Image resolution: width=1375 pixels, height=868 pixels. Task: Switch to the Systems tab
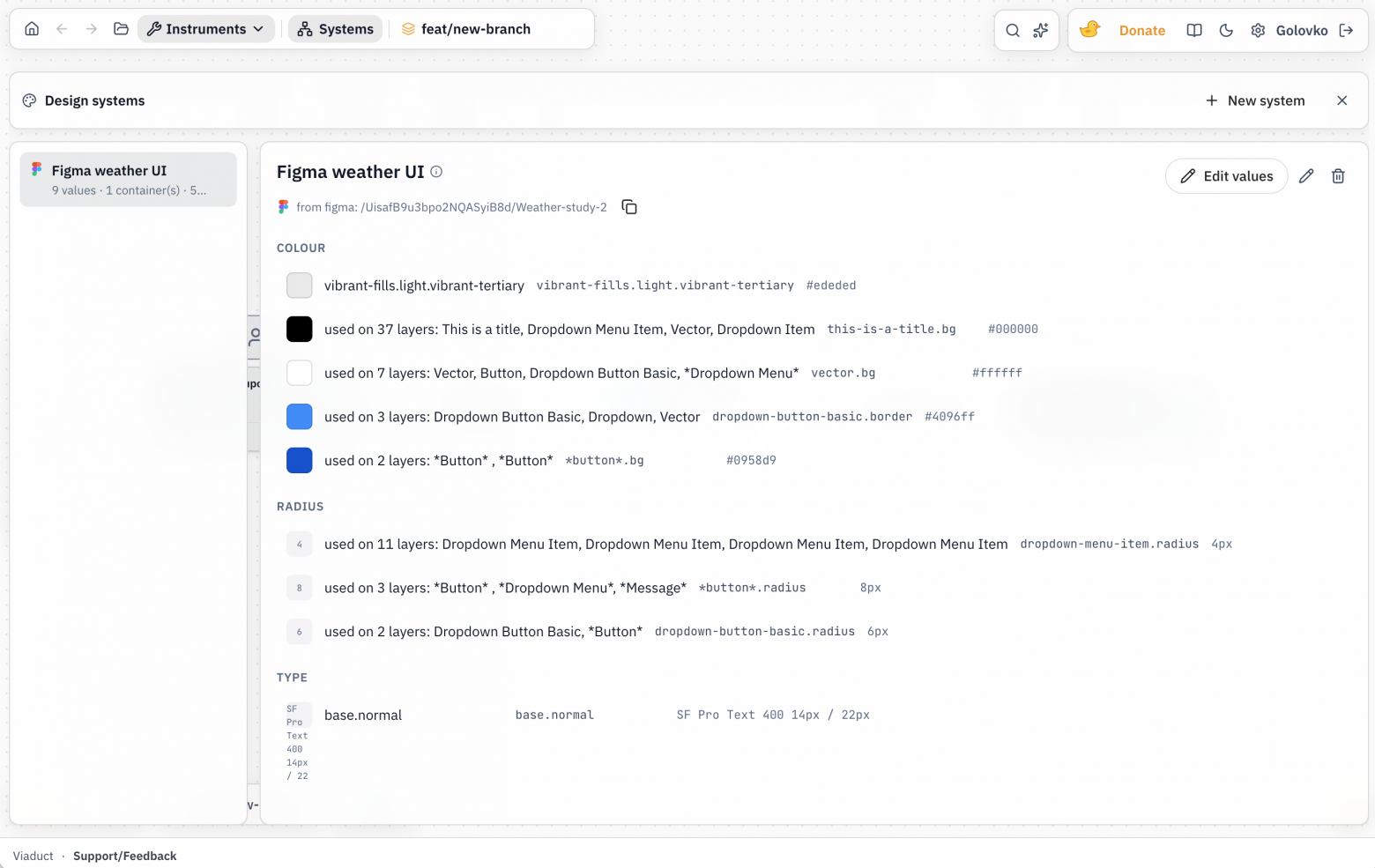click(x=336, y=29)
